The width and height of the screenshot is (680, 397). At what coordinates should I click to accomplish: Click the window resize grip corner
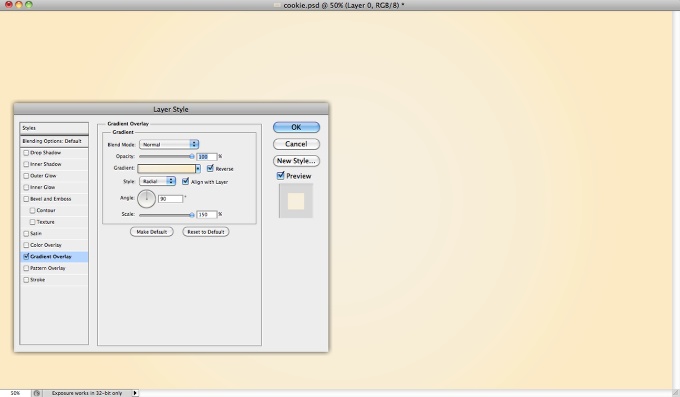pyautogui.click(x=676, y=393)
